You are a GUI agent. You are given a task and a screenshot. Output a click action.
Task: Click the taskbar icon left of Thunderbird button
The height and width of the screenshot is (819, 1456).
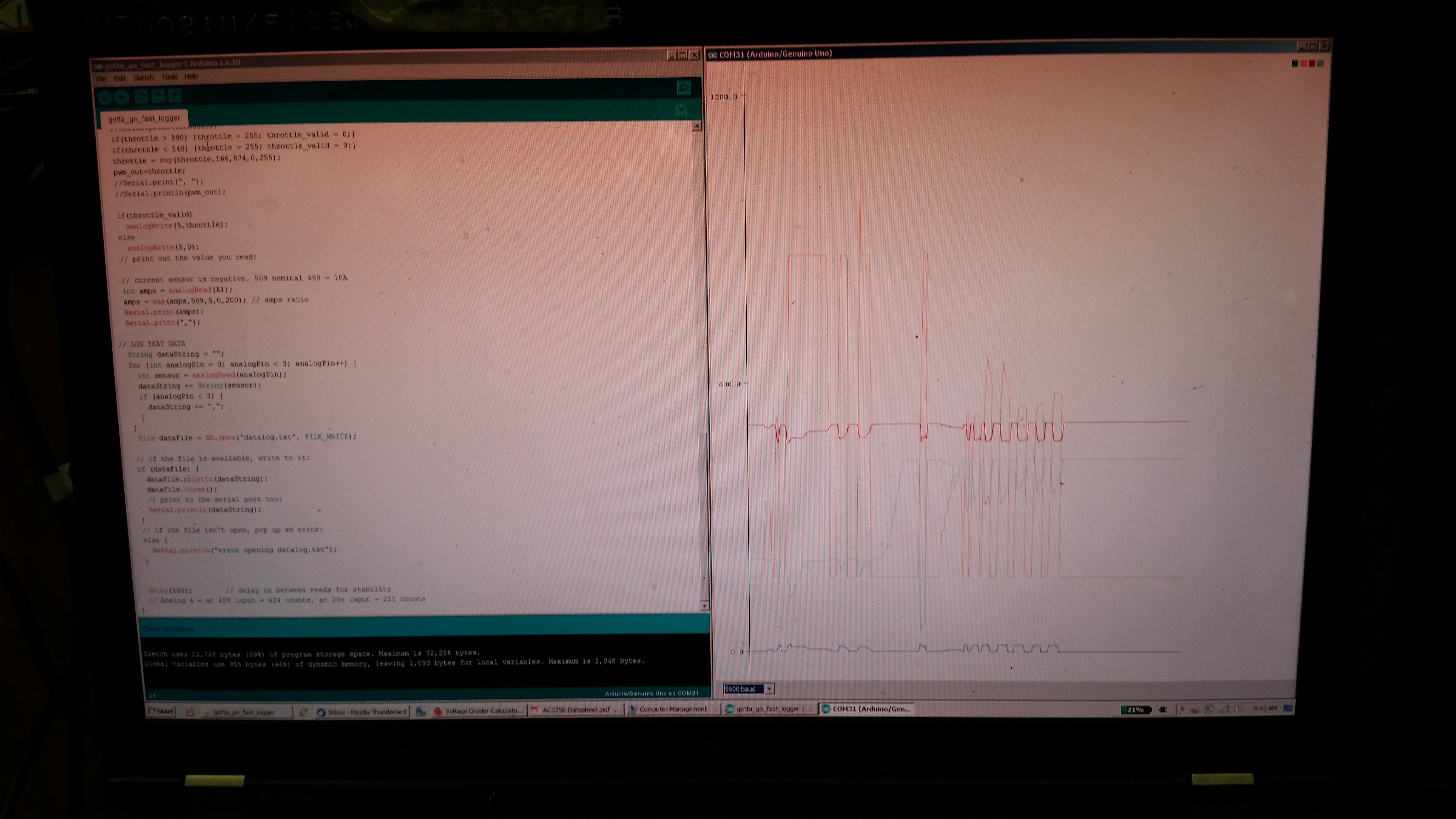click(x=303, y=712)
